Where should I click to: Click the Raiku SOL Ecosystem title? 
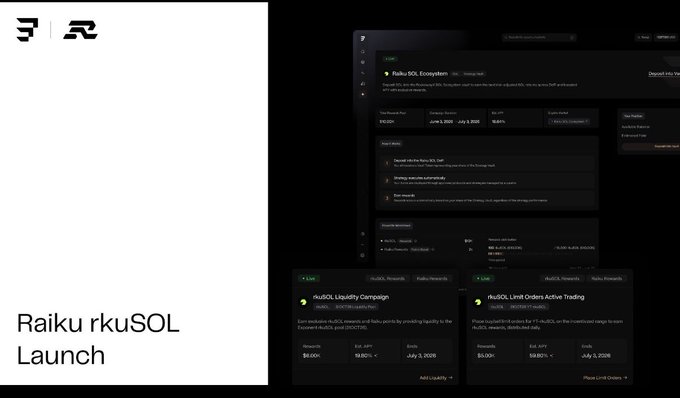tap(420, 74)
